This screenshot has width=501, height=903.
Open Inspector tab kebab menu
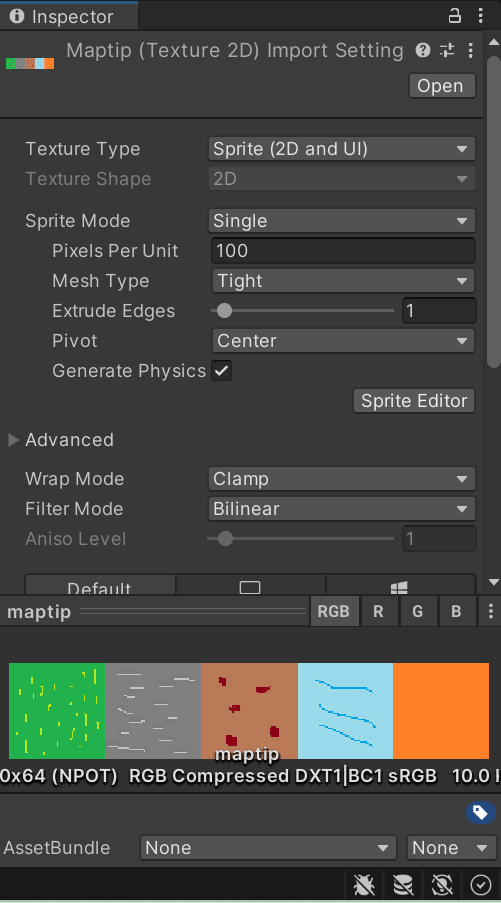click(x=480, y=16)
